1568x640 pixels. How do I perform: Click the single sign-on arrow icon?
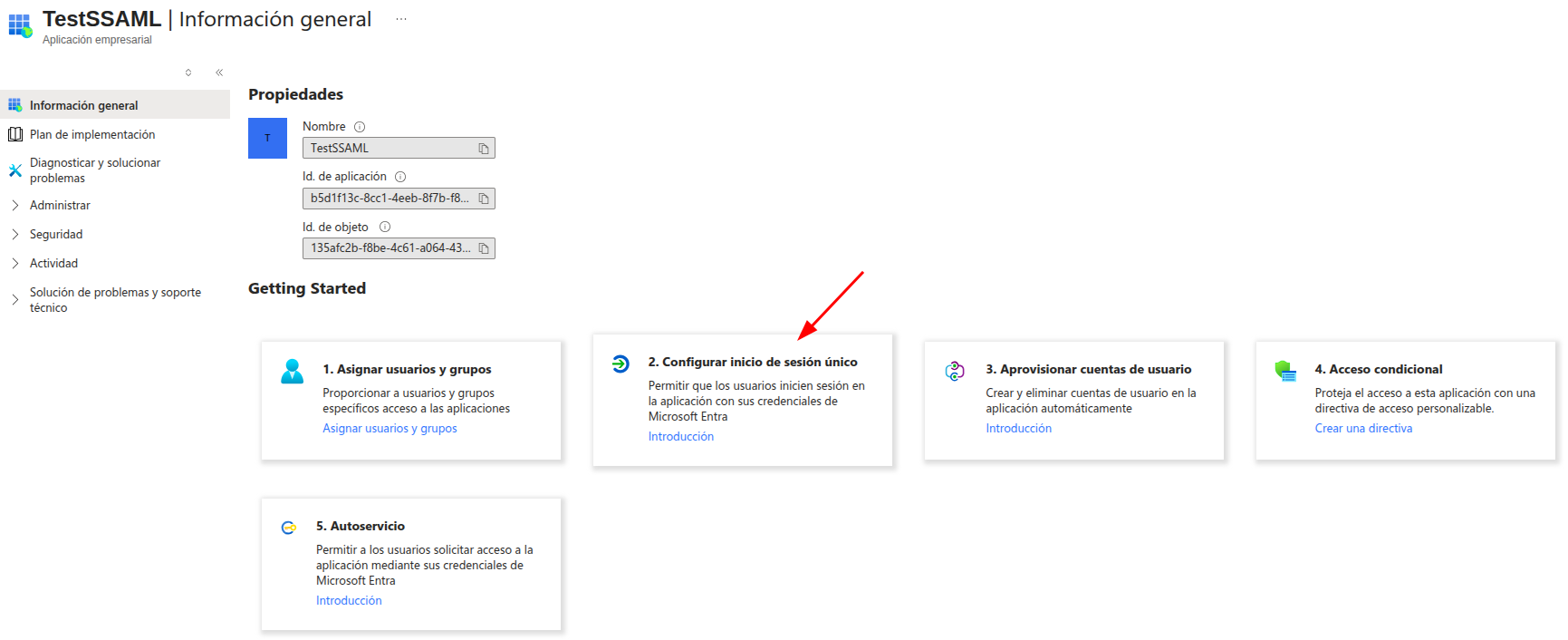coord(620,364)
